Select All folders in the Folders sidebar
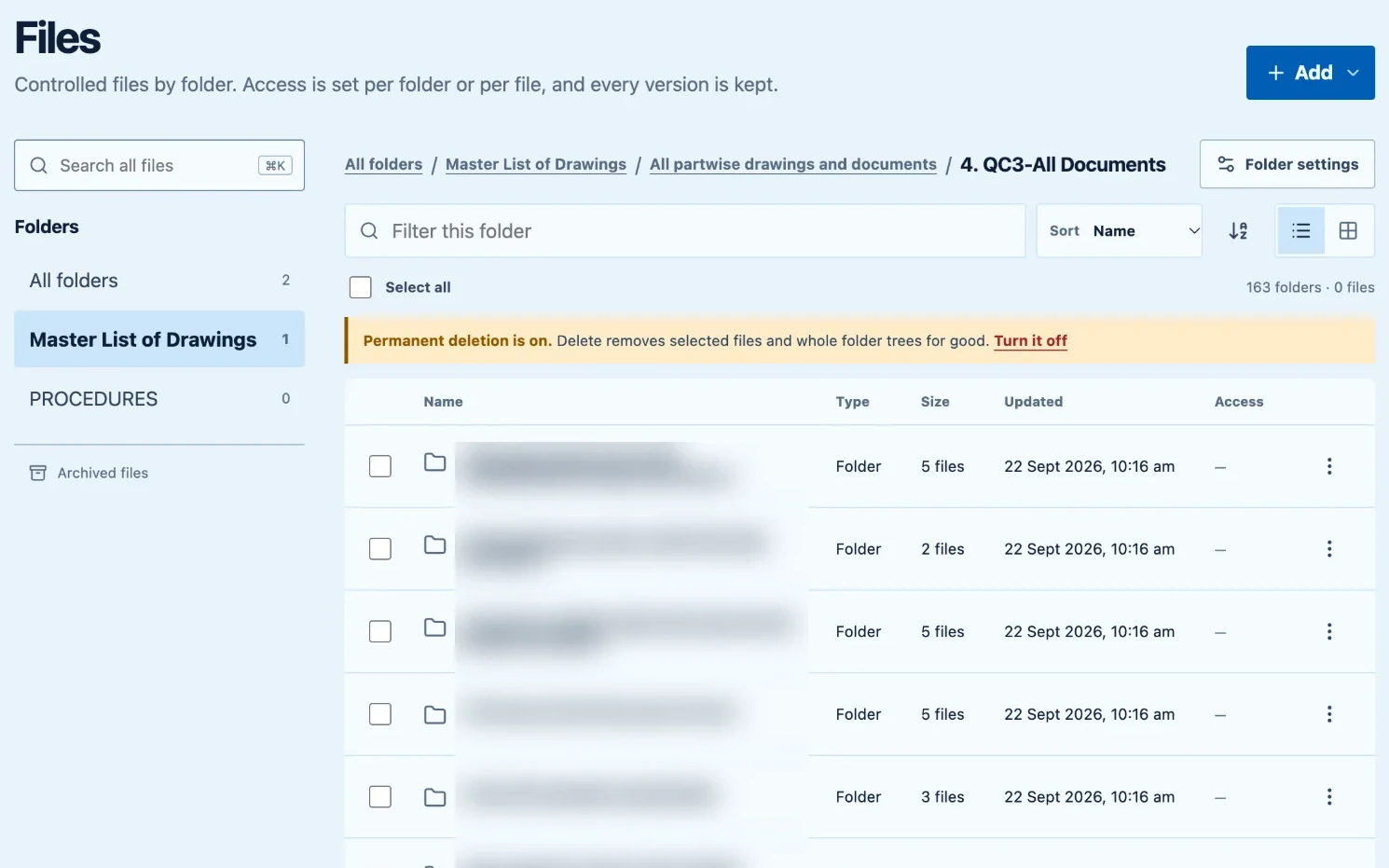This screenshot has height=868, width=1389. click(159, 281)
